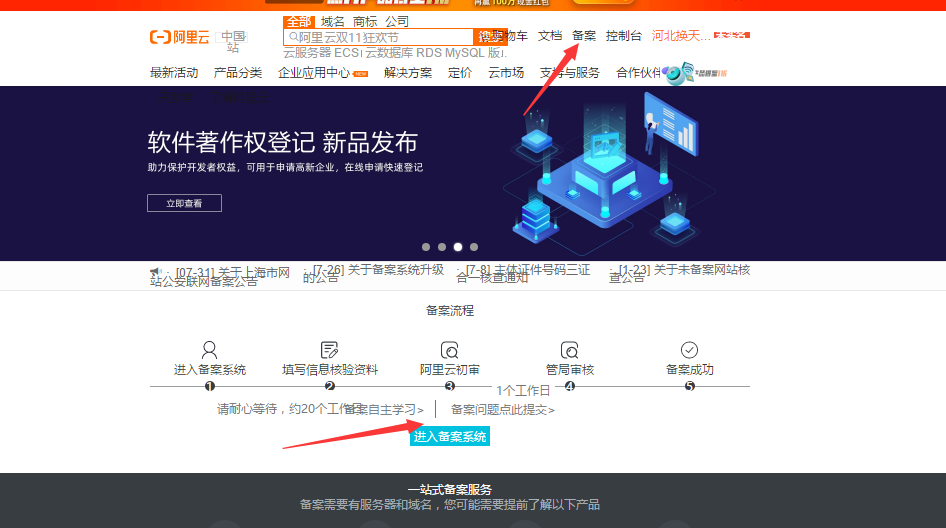Open the 控制台 link
Screen dimensions: 946x528
pyautogui.click(x=624, y=36)
